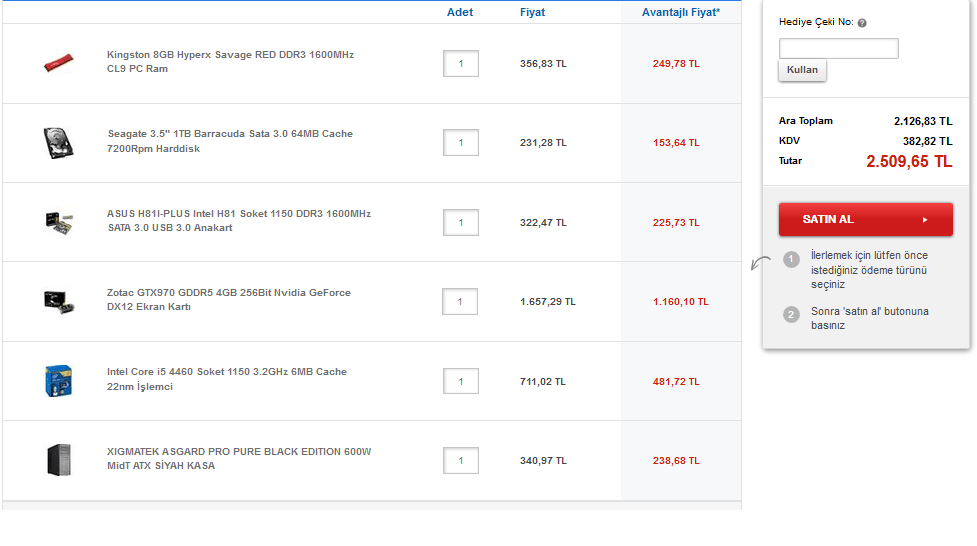
Task: Click the Intel Core i5 processor thumbnail
Action: pyautogui.click(x=58, y=381)
